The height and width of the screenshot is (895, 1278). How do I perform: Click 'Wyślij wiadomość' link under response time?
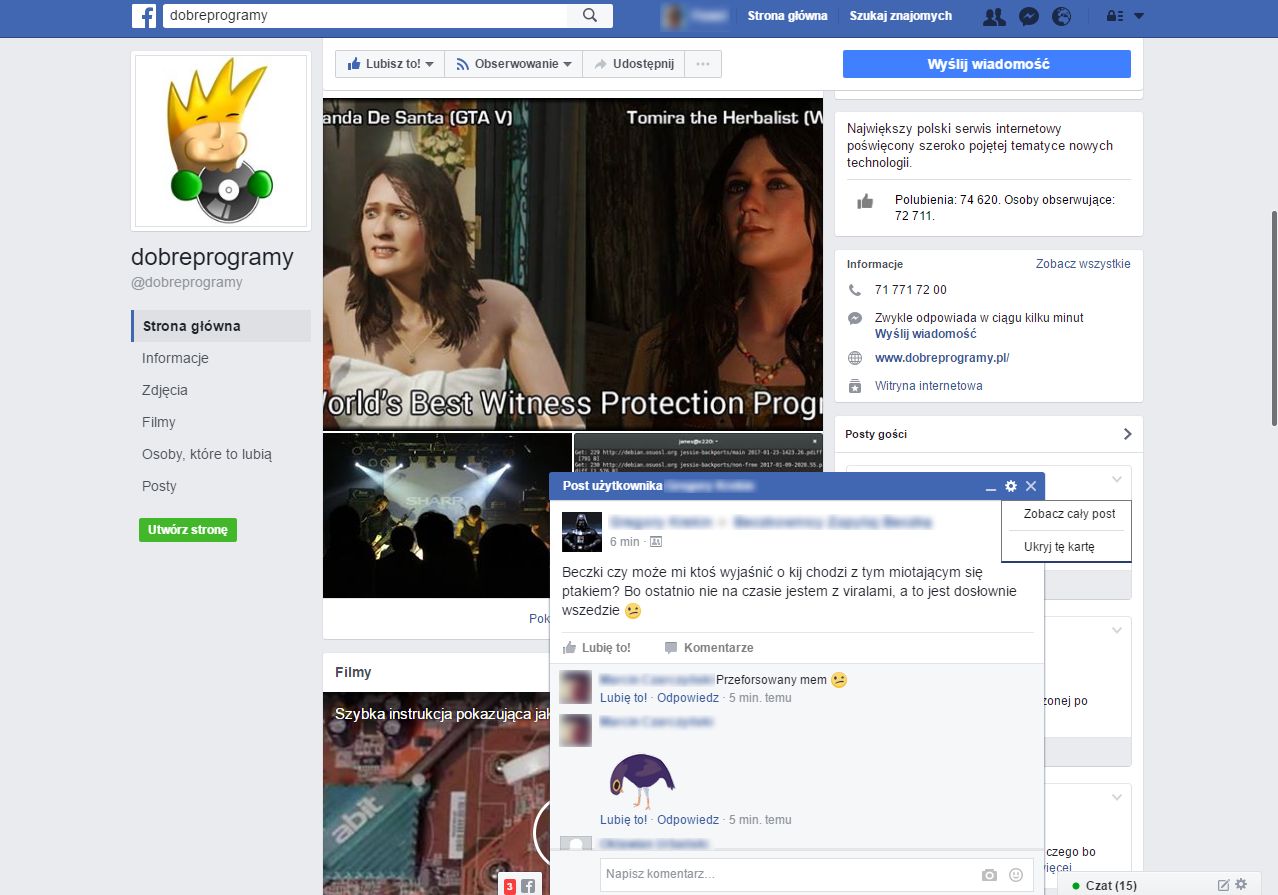925,334
